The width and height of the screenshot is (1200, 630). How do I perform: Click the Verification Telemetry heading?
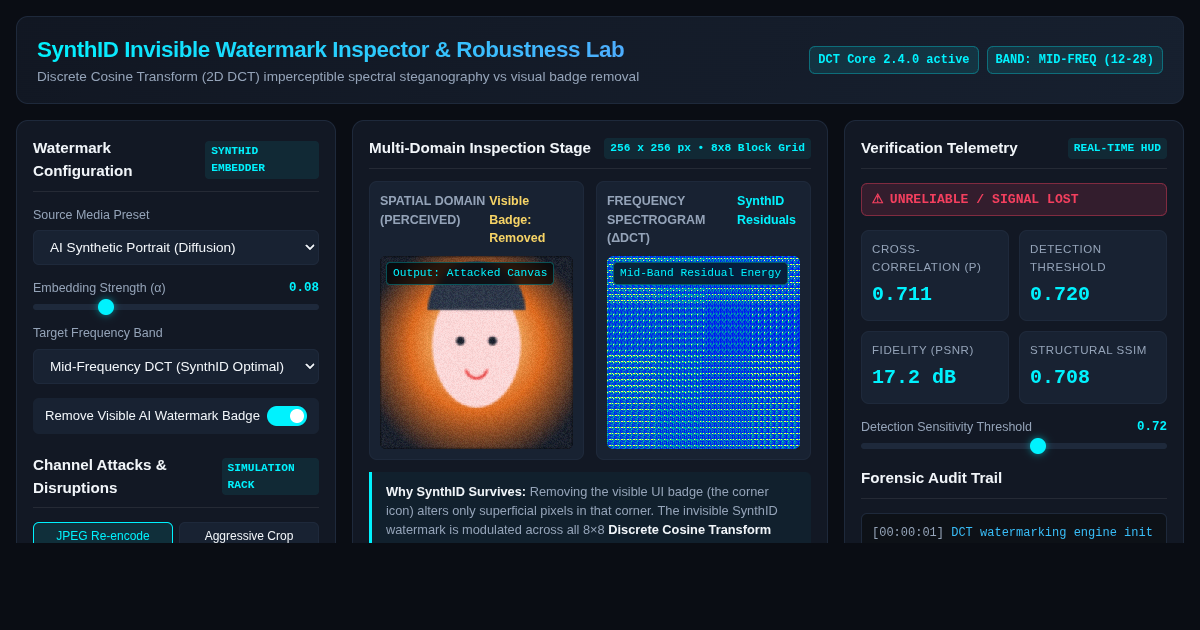[939, 148]
